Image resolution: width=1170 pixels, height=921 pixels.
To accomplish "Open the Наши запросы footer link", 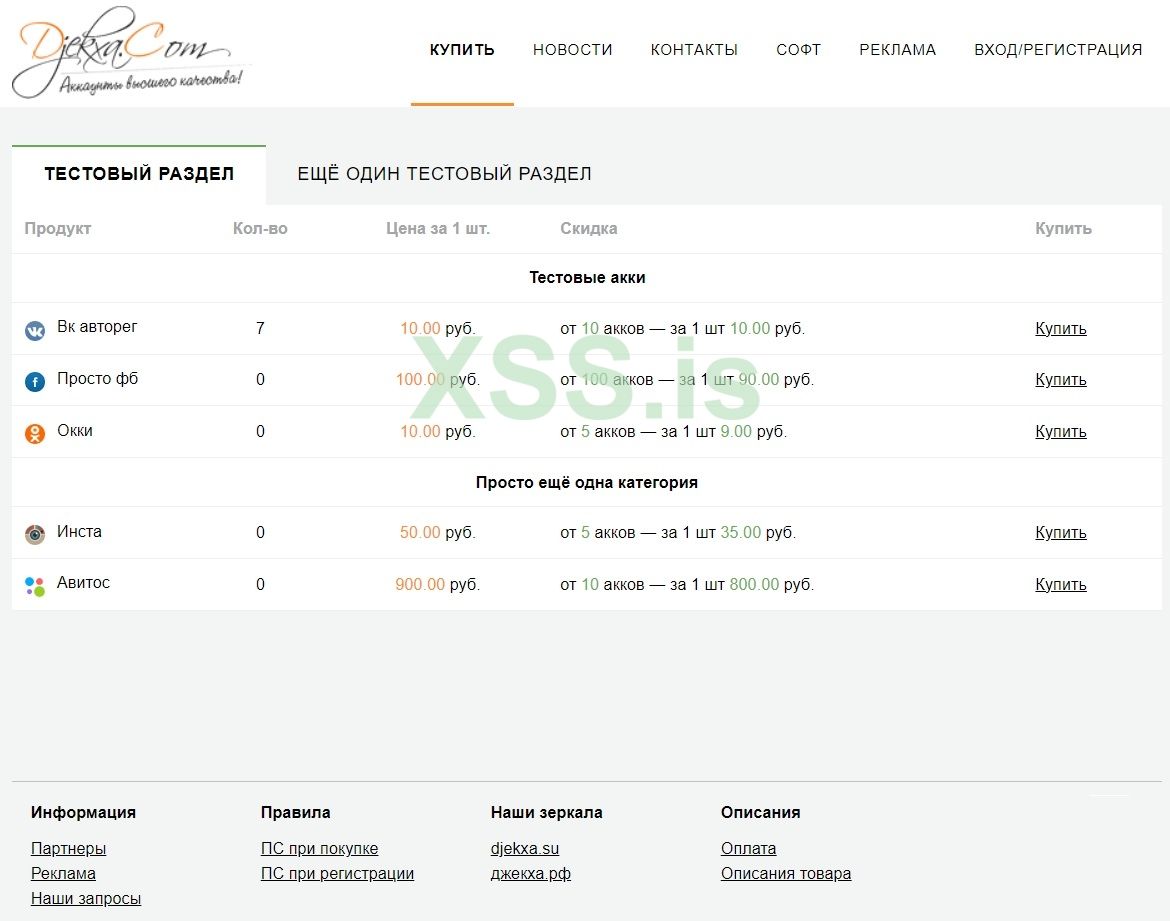I will (86, 899).
